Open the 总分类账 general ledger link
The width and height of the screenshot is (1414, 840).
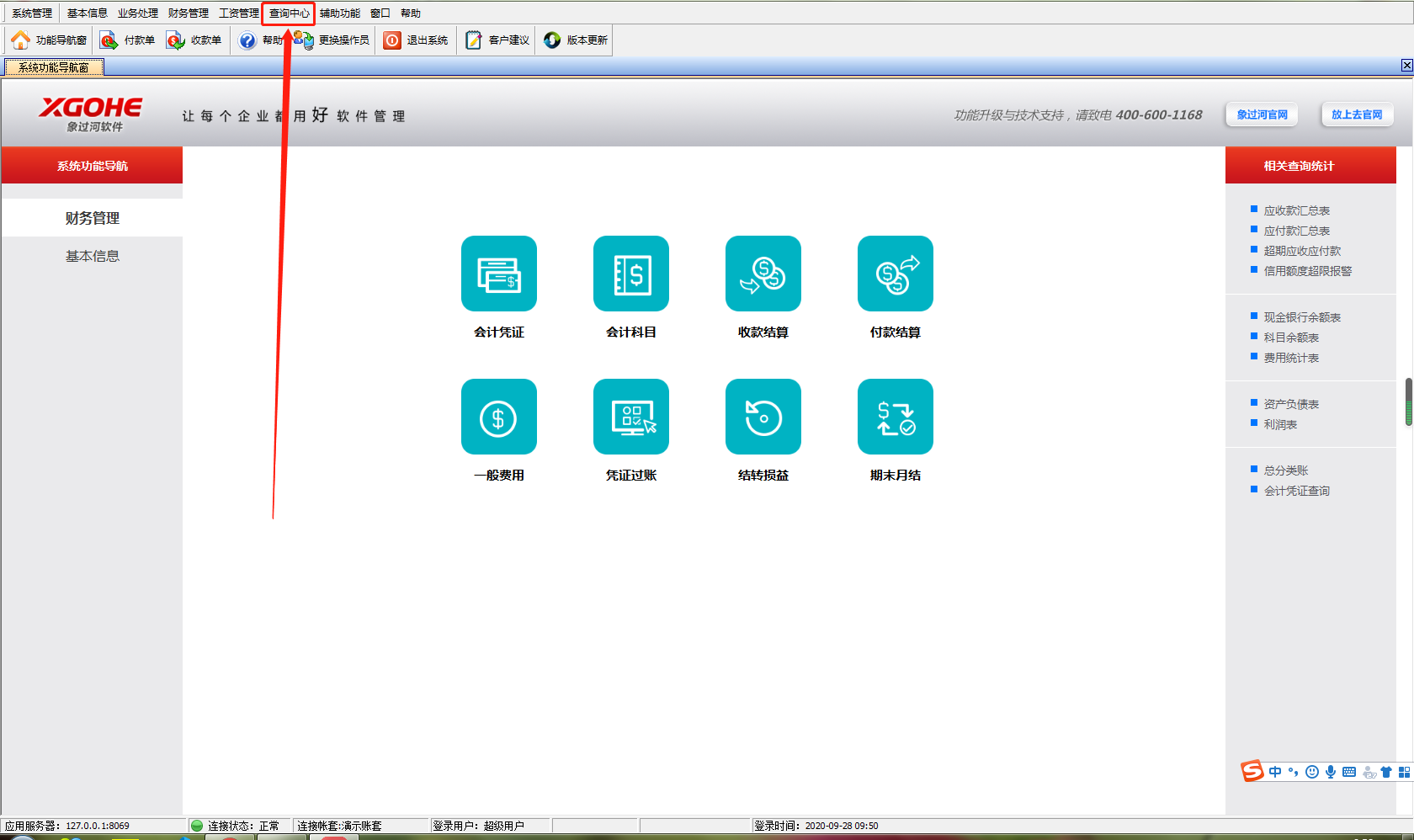[x=1286, y=471]
